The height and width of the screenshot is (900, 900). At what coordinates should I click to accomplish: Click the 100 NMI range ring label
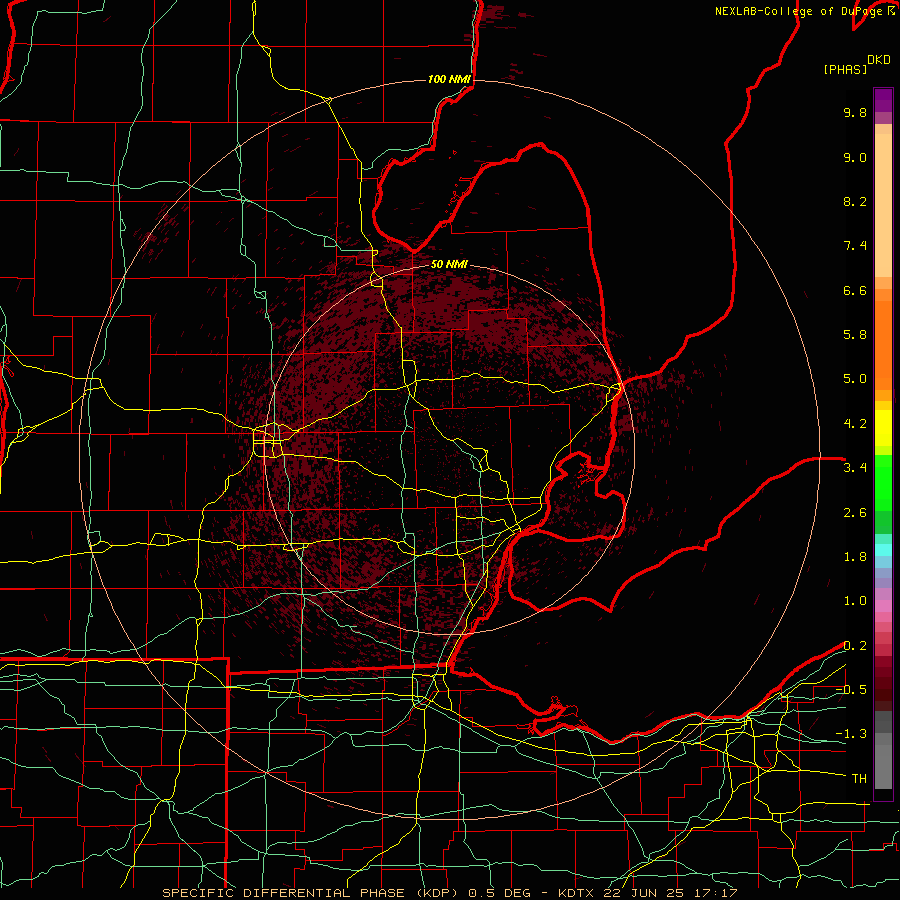(449, 79)
